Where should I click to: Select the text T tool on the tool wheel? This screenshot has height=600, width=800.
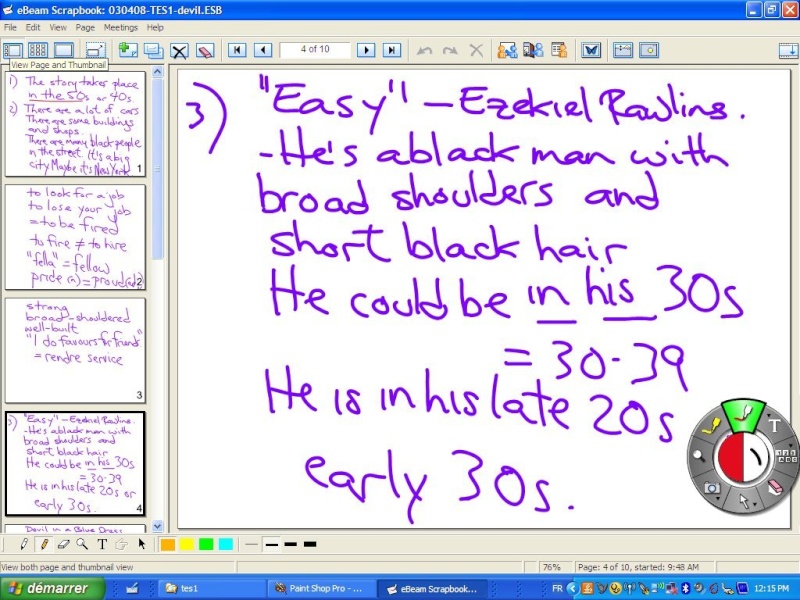click(x=774, y=426)
